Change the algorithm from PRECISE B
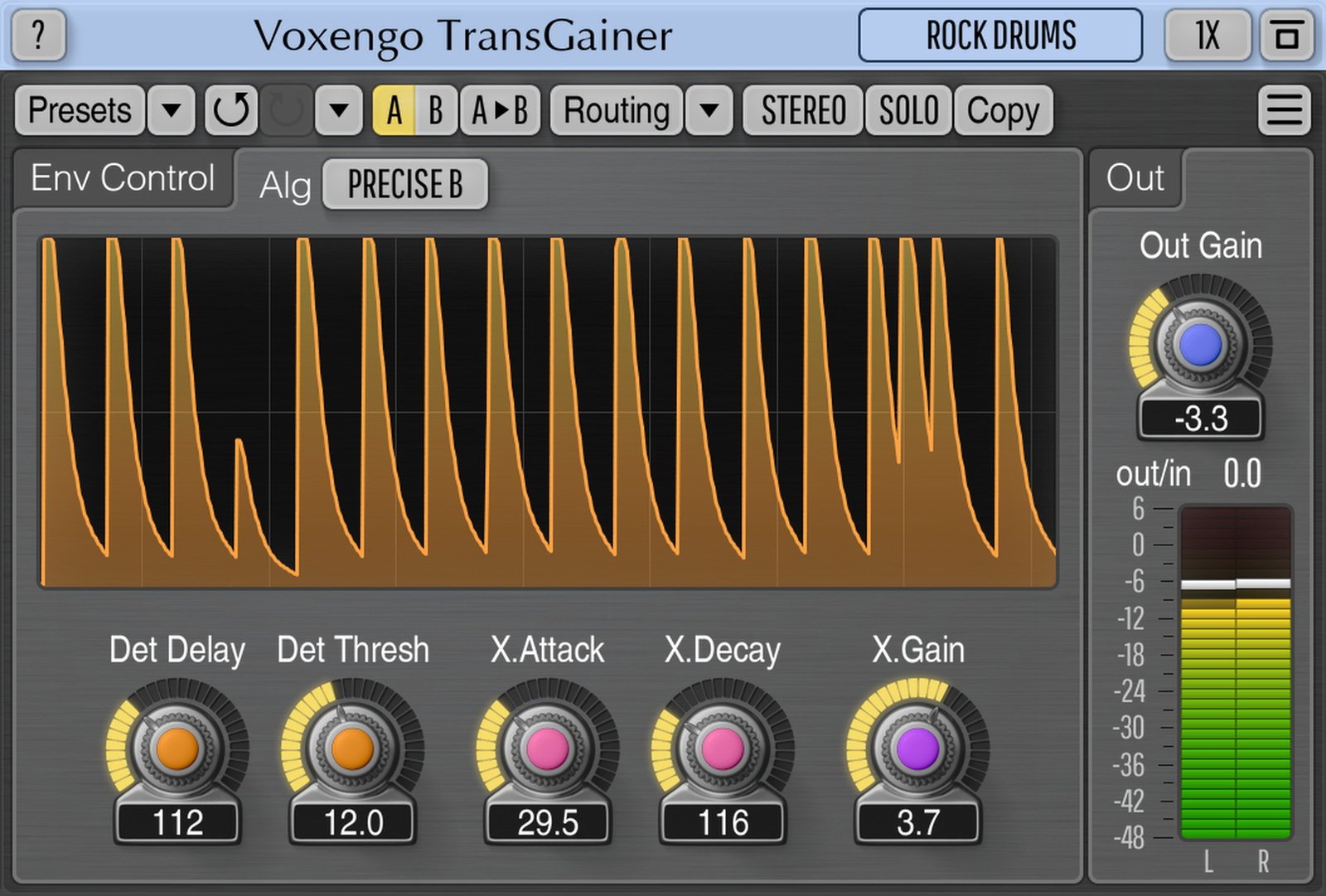This screenshot has width=1326, height=896. point(405,184)
